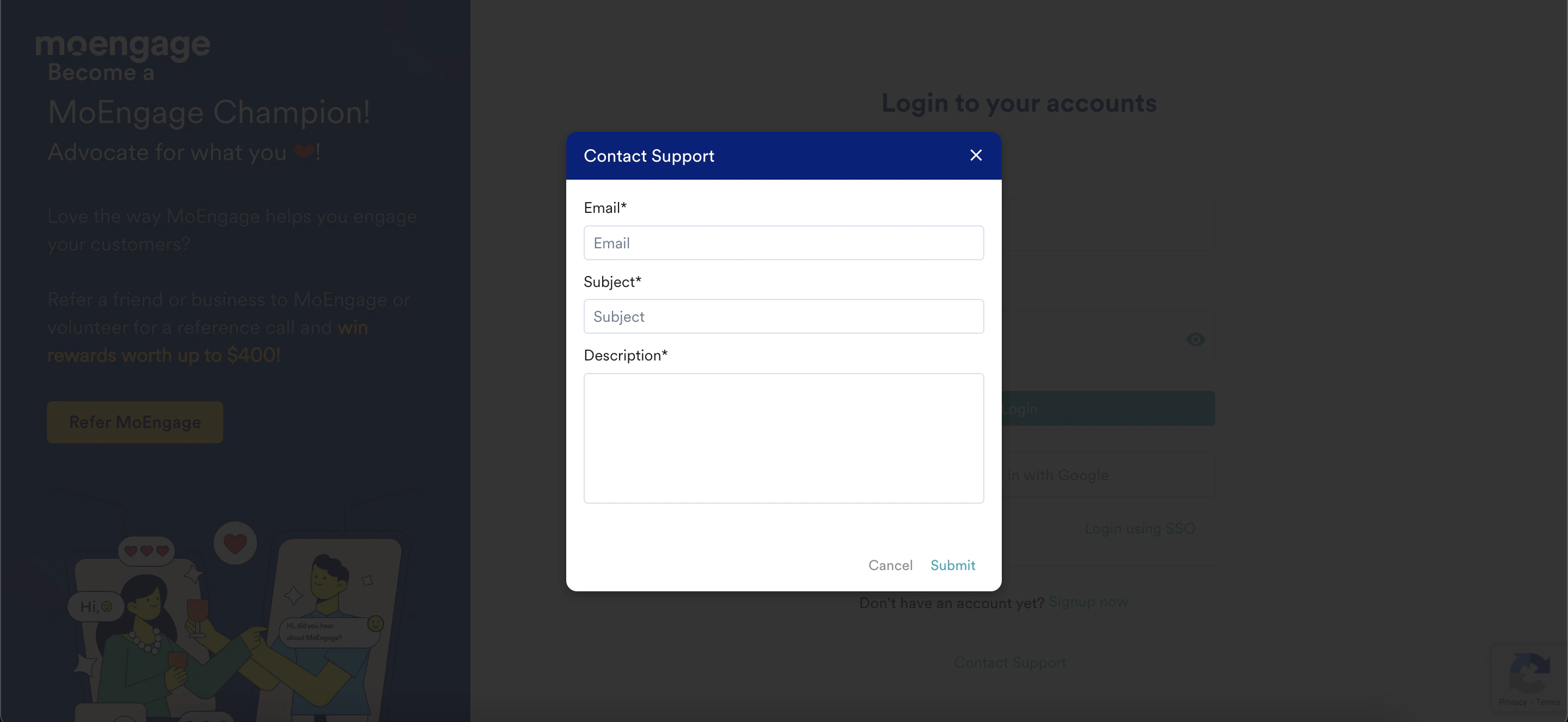The image size is (1568, 722).
Task: Click red heart emoji after 'Advocate for what you'
Action: point(304,151)
